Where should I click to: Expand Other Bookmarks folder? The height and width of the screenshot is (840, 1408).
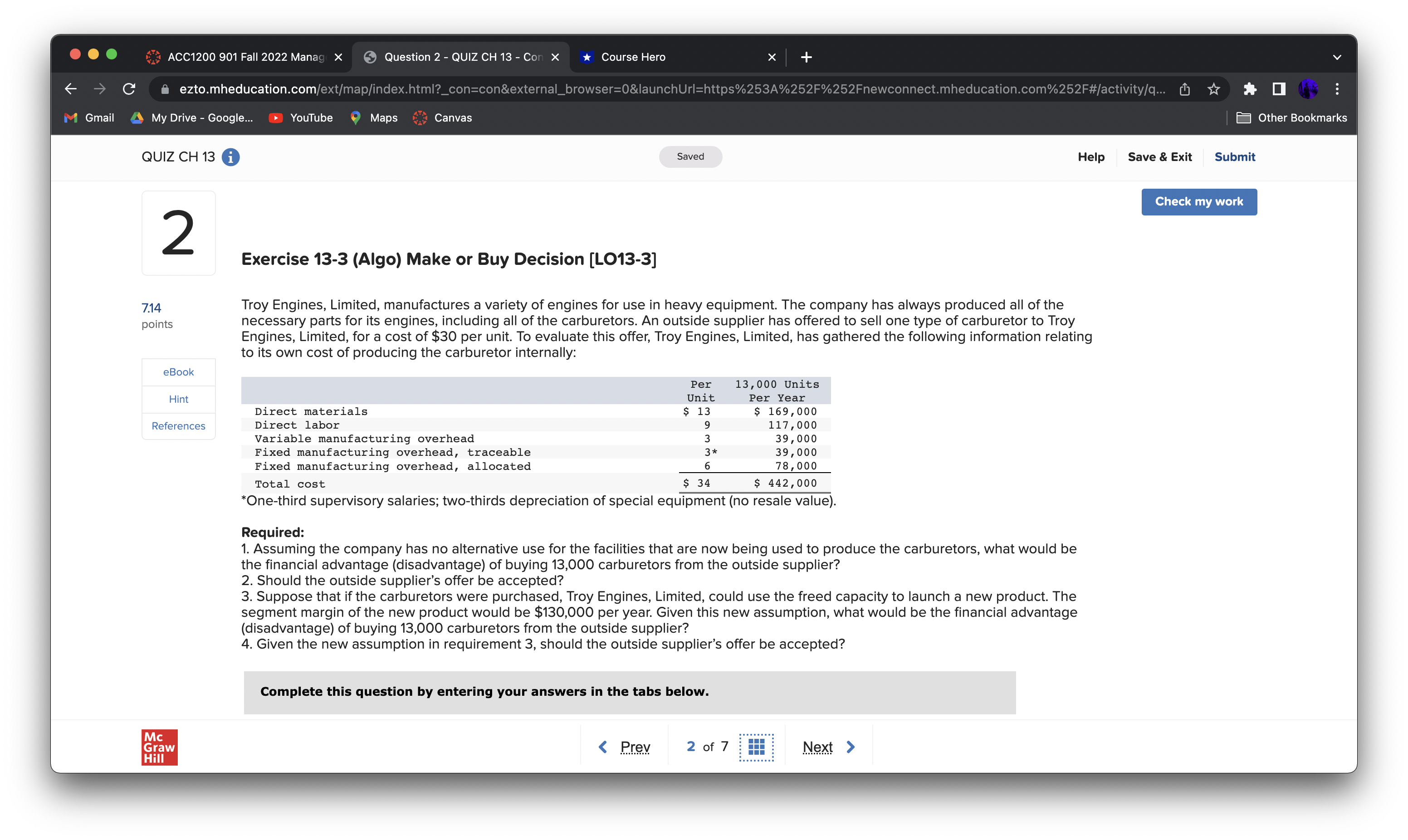[x=1292, y=118]
